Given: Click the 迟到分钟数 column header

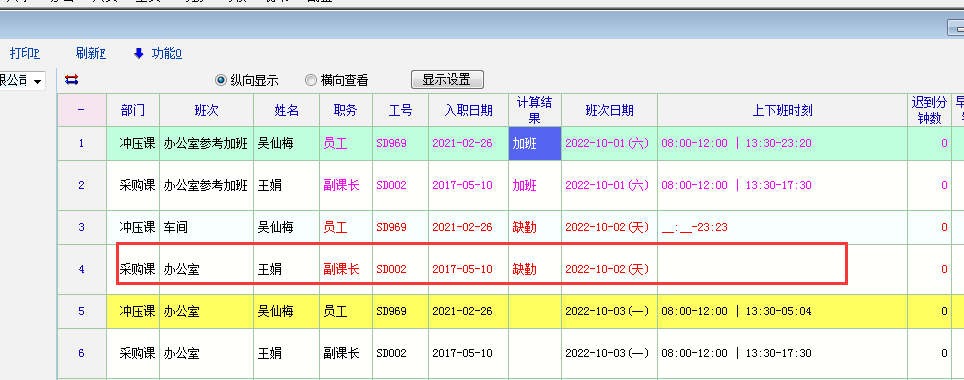Looking at the screenshot, I should [x=930, y=110].
